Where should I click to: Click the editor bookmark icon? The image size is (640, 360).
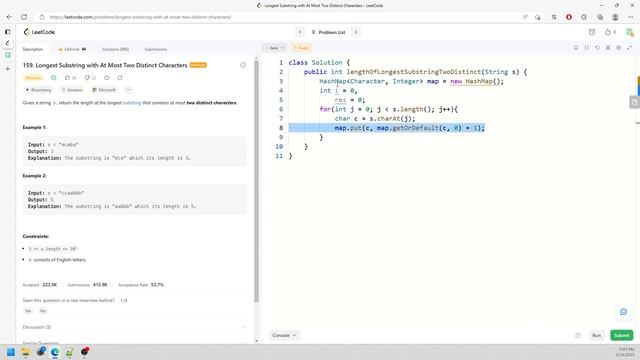(x=576, y=48)
